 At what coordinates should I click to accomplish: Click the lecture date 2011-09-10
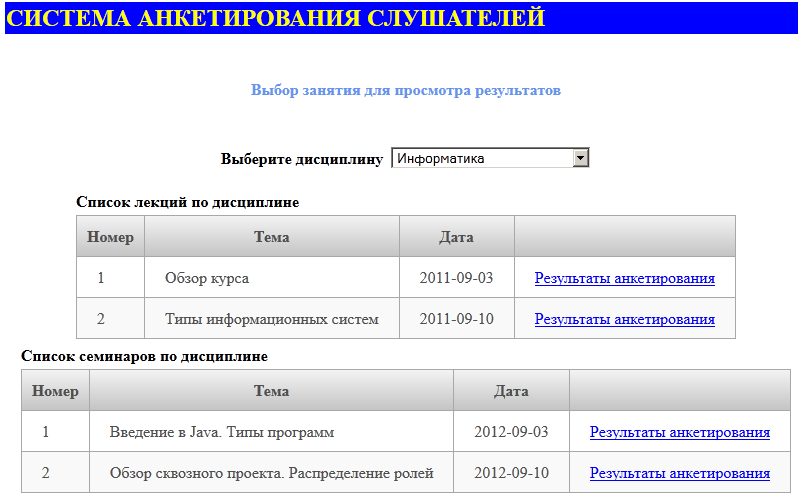pos(457,319)
